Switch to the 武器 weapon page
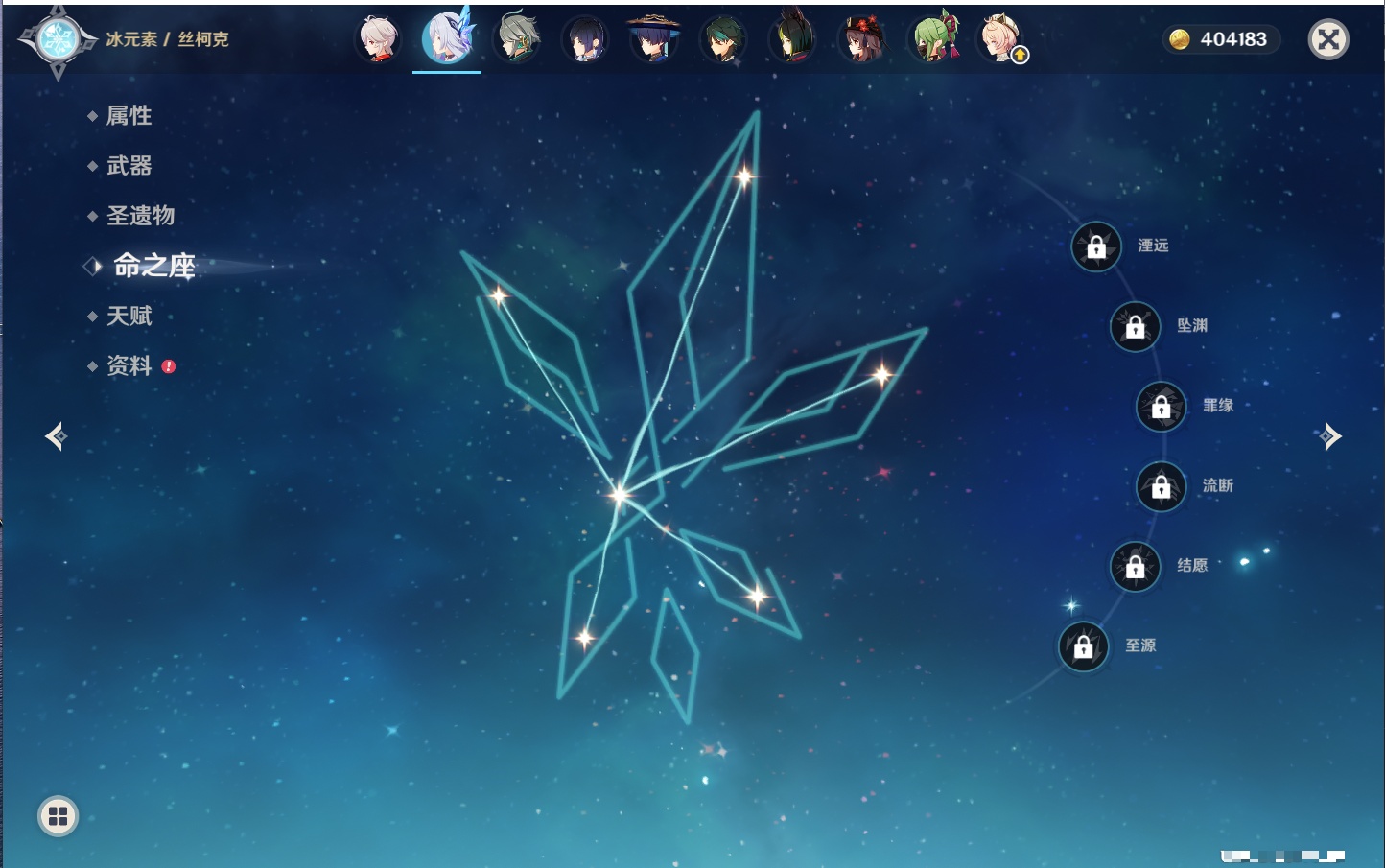This screenshot has width=1385, height=868. 129,166
